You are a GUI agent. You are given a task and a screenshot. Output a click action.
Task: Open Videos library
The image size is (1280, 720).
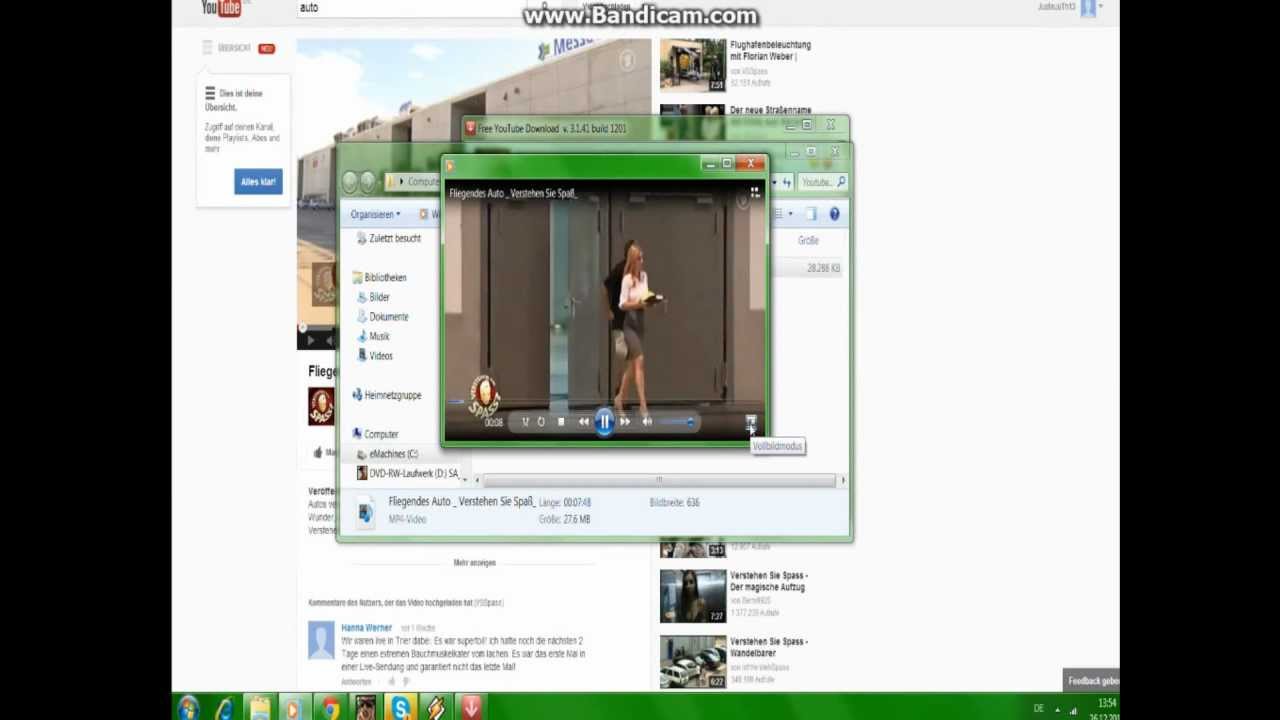point(374,355)
